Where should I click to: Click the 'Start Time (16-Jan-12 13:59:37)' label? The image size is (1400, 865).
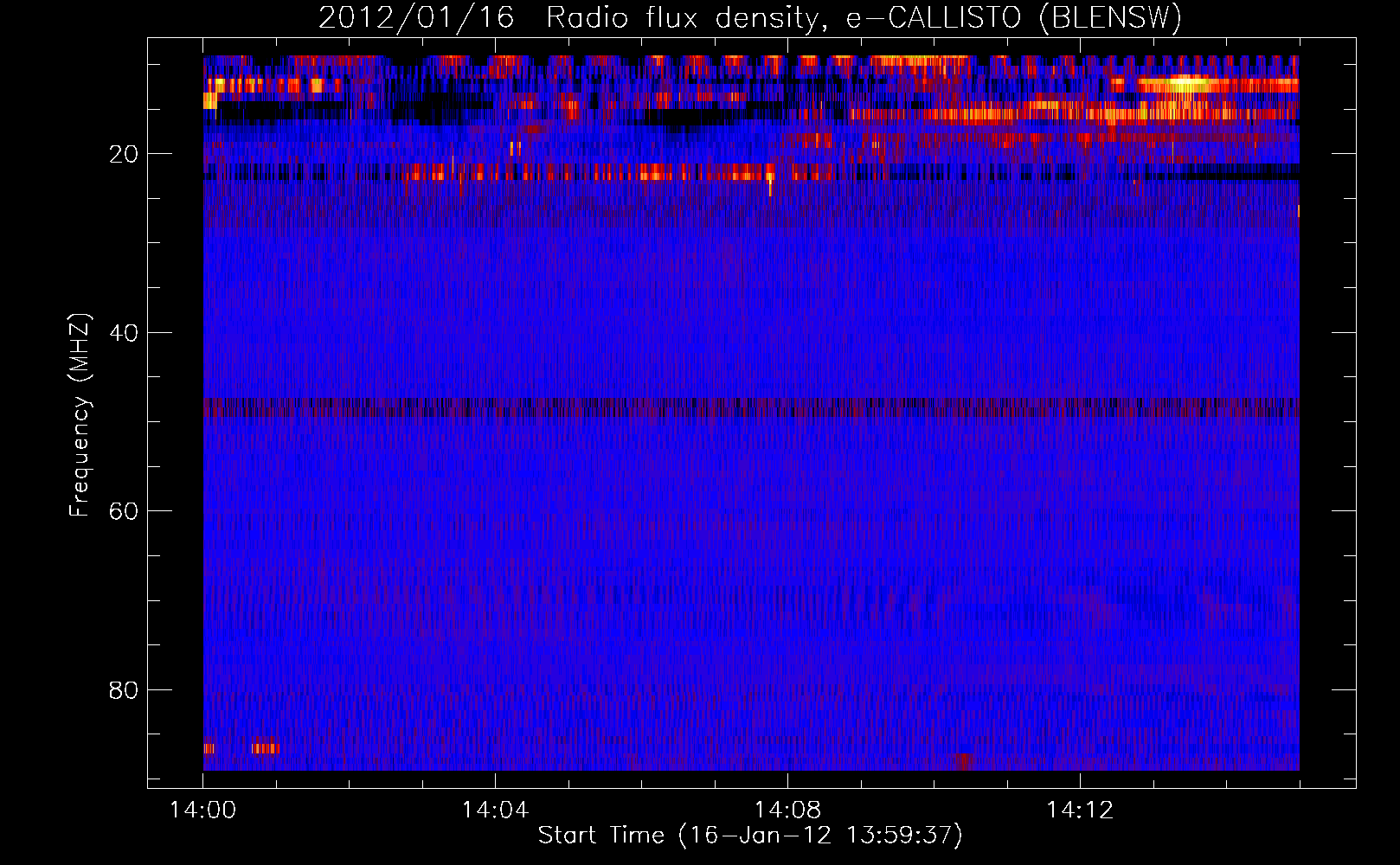coord(750,836)
